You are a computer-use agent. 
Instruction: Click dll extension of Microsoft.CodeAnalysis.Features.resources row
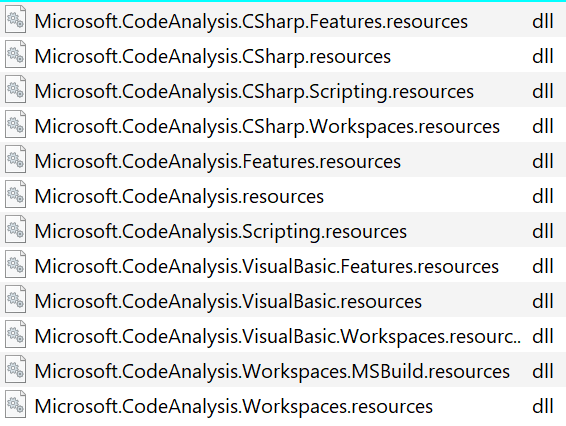pyautogui.click(x=543, y=161)
